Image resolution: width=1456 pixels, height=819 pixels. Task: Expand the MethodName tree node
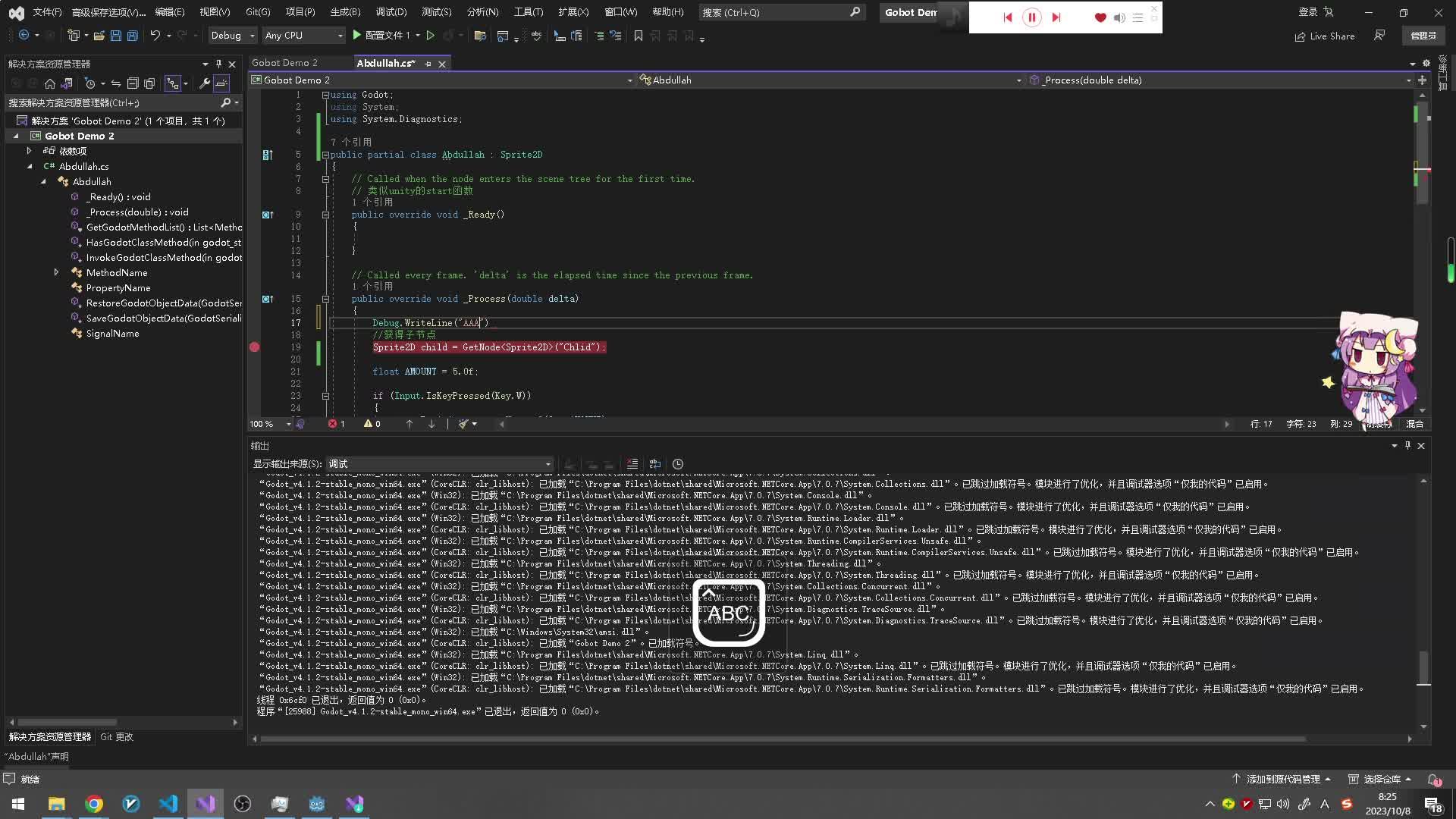56,272
